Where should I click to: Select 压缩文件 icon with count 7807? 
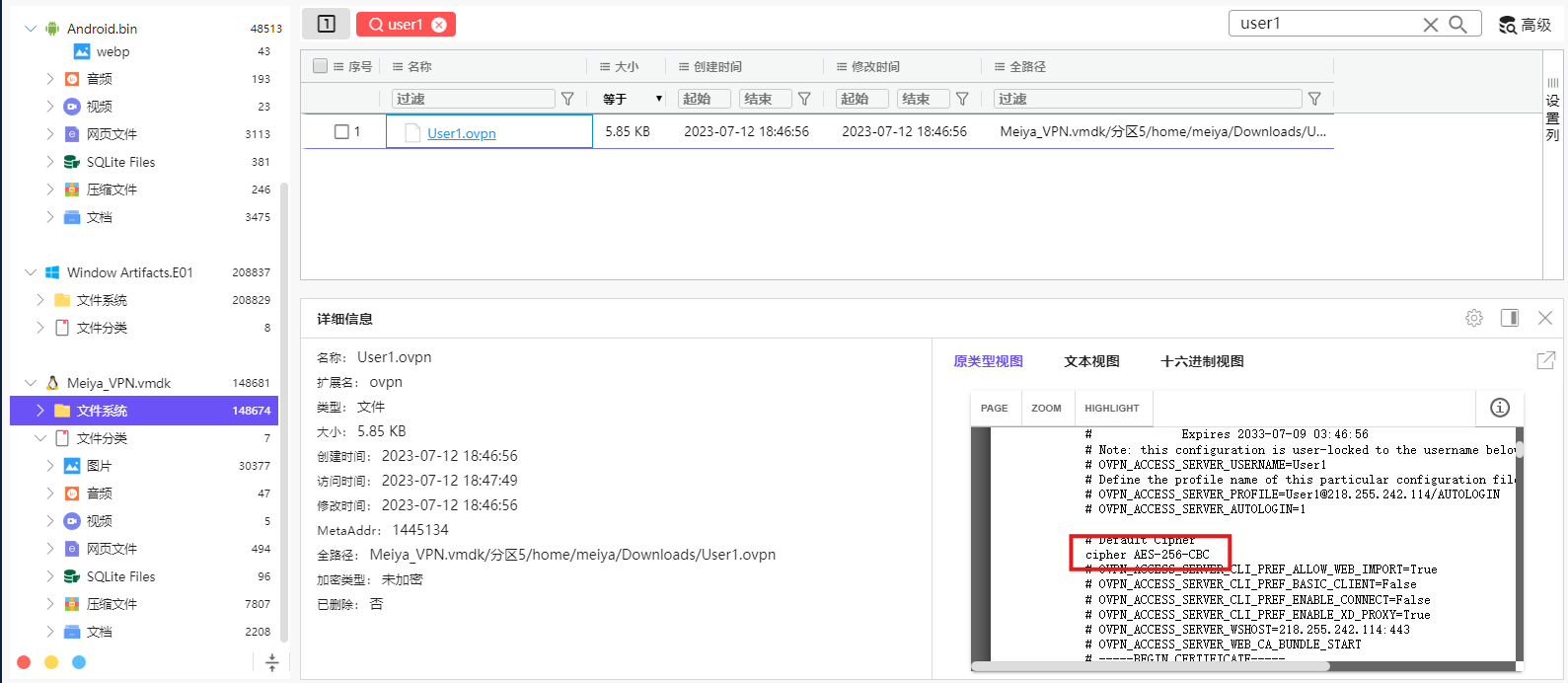[x=72, y=603]
